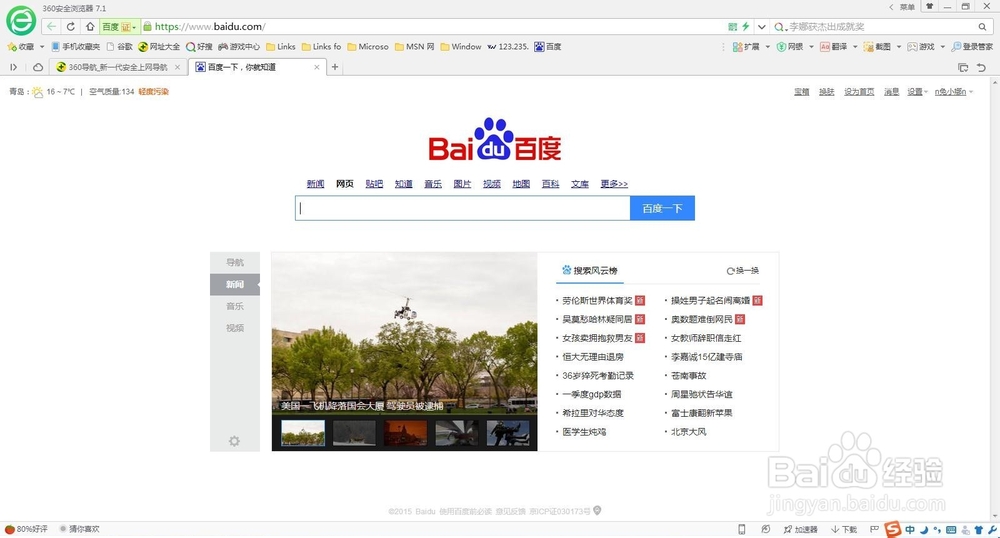Open the Window bookmark folder
Screen dimensions: 1000x538
[x=460, y=47]
